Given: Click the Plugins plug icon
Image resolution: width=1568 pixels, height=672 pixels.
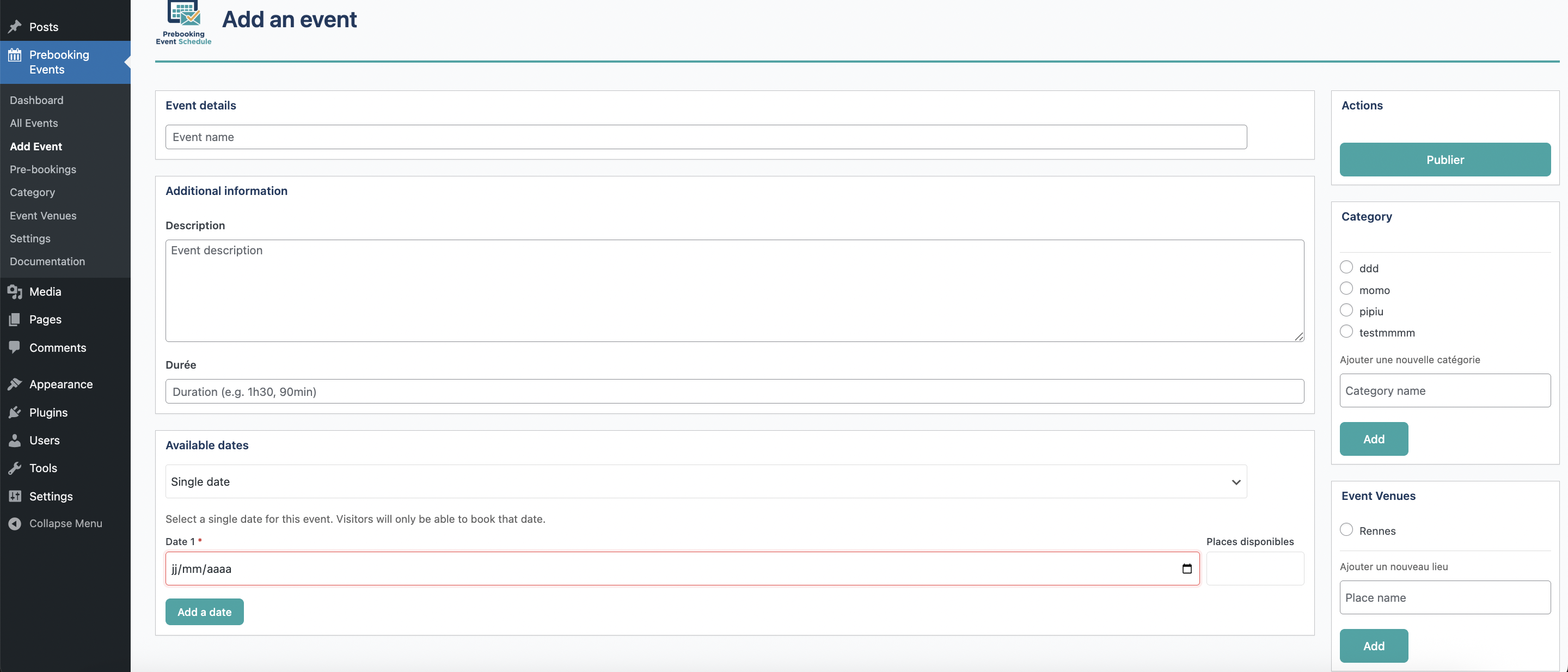Looking at the screenshot, I should pos(15,412).
